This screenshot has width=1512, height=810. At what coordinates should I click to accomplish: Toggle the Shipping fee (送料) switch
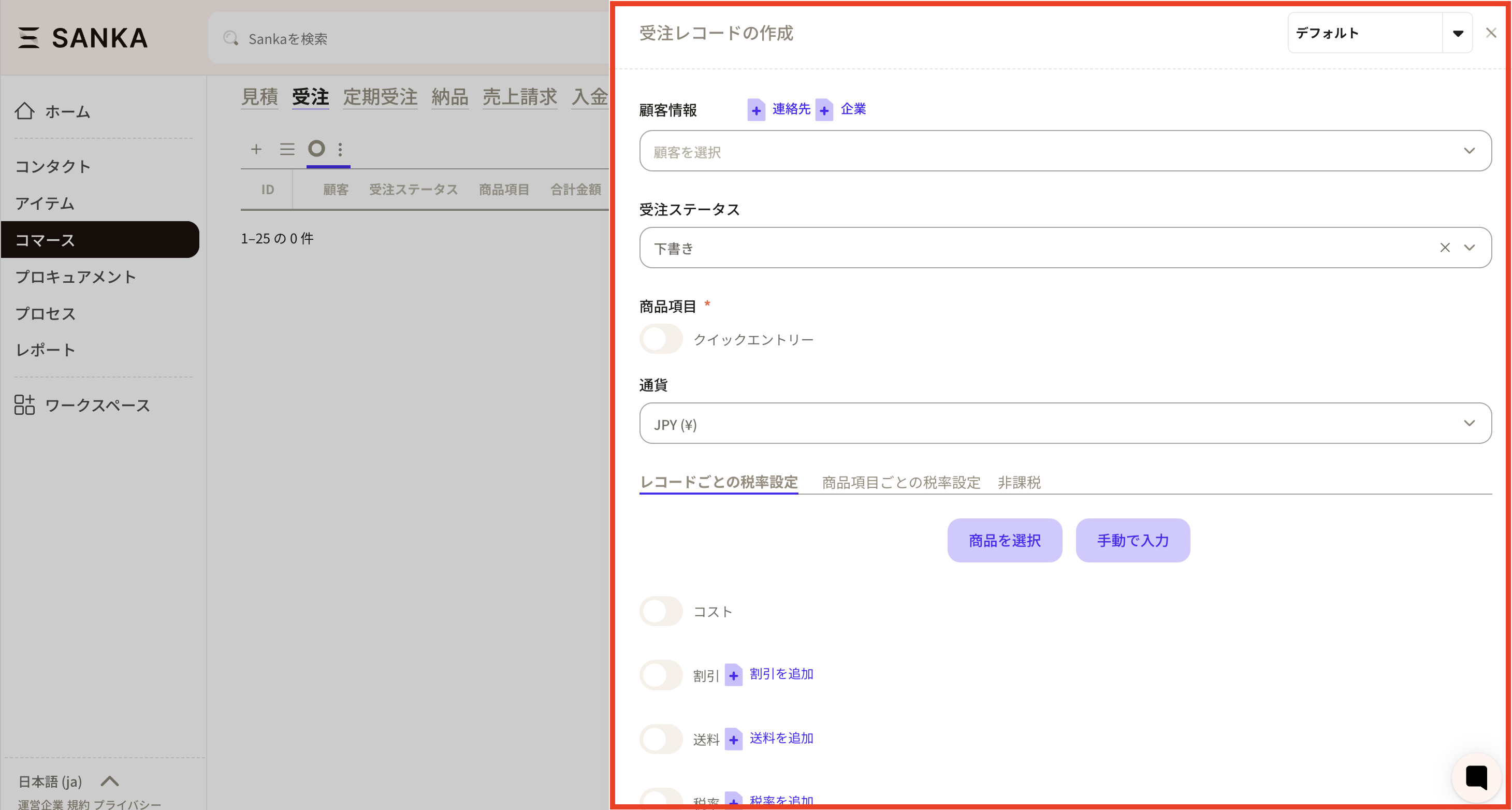click(x=661, y=739)
